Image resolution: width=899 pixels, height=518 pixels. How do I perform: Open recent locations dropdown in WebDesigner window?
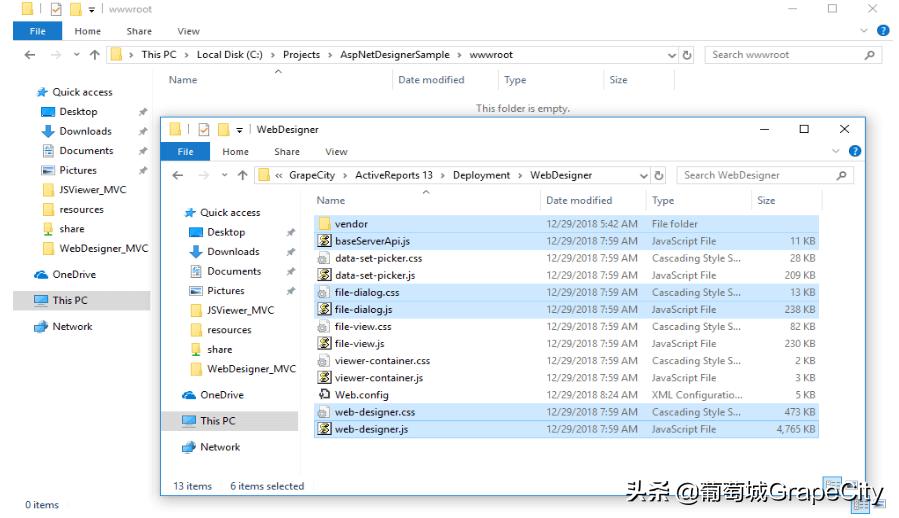(224, 175)
